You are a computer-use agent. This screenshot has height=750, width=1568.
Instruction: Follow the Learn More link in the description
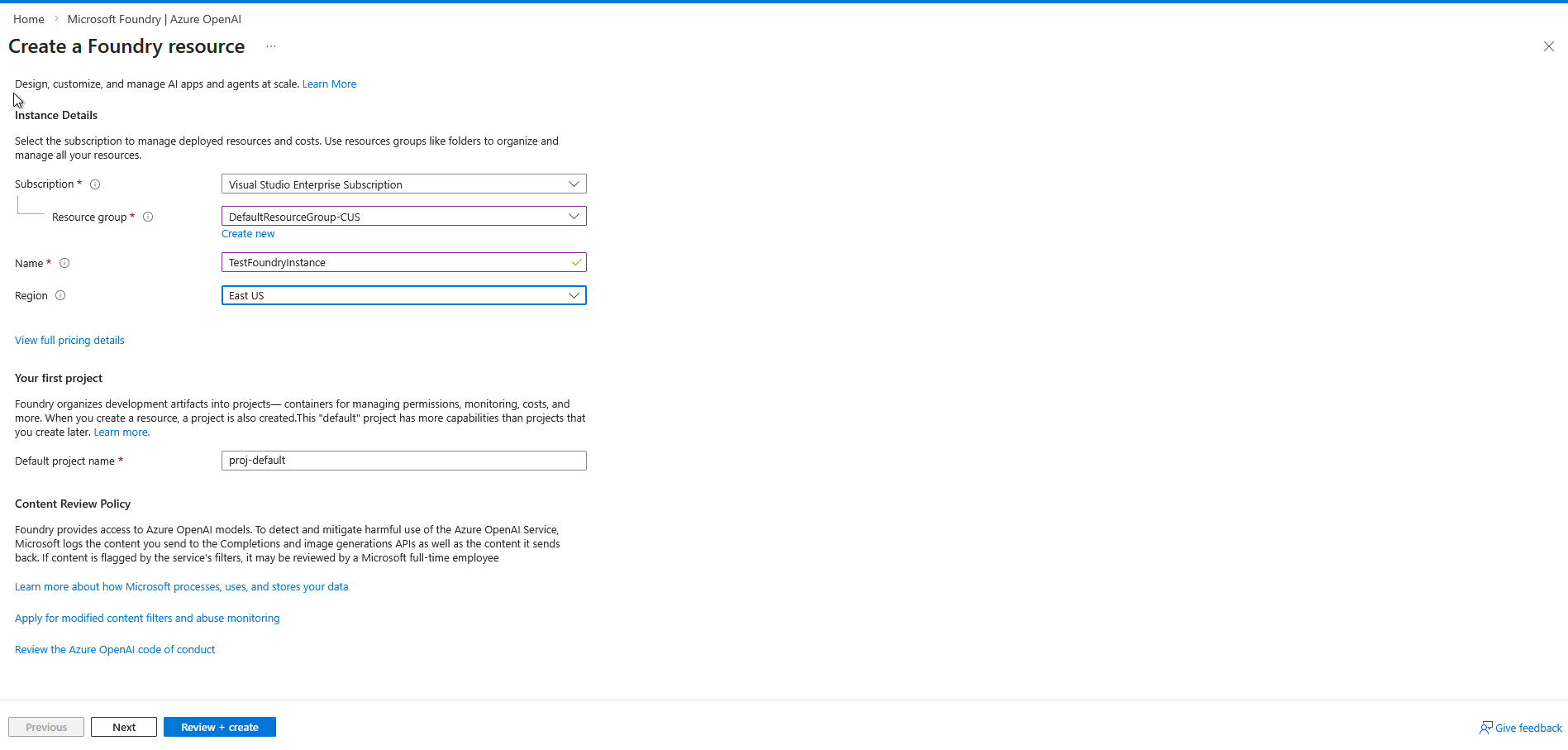click(x=329, y=84)
